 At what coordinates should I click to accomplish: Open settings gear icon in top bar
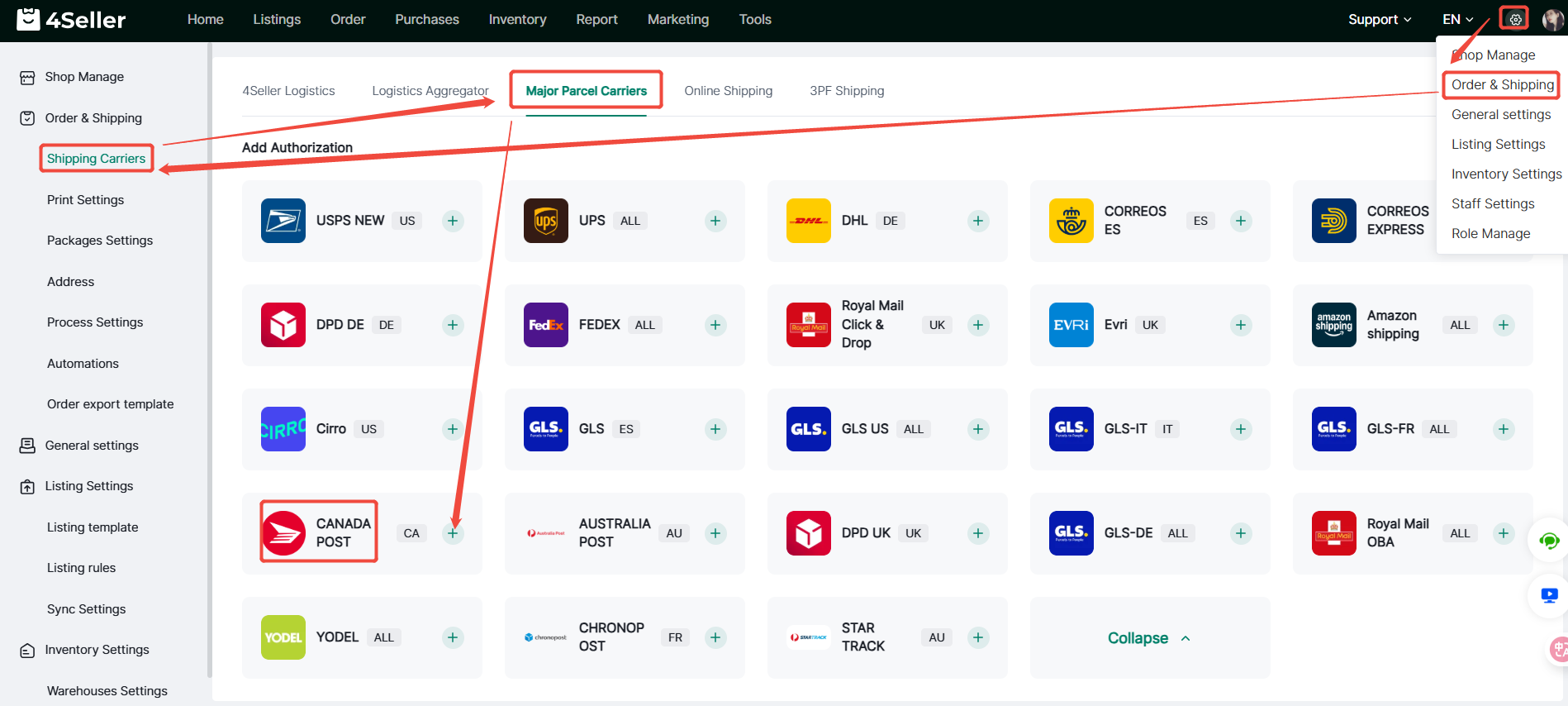click(1515, 19)
